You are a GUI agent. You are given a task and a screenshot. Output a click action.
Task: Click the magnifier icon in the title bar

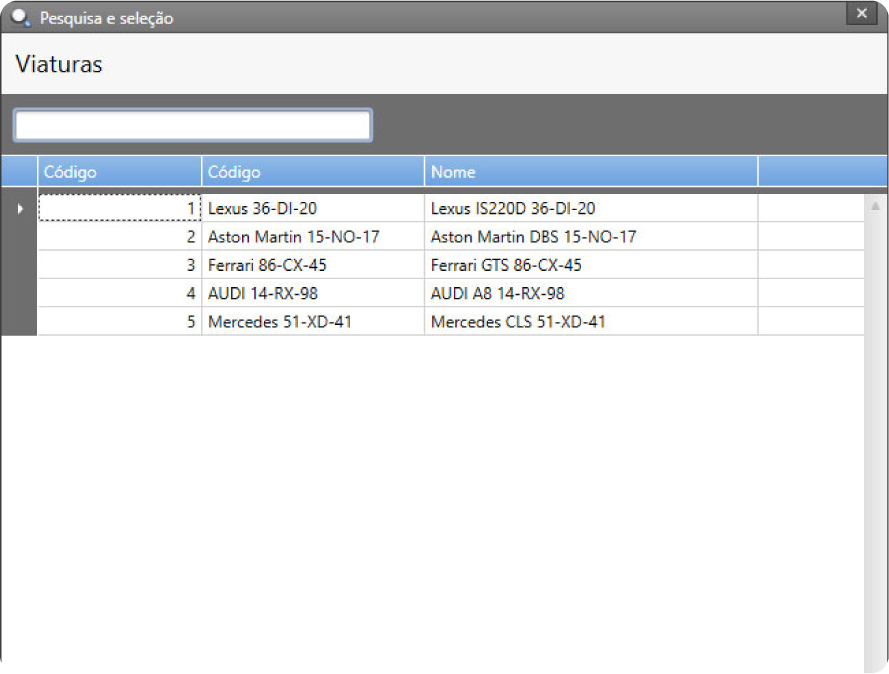[x=21, y=17]
